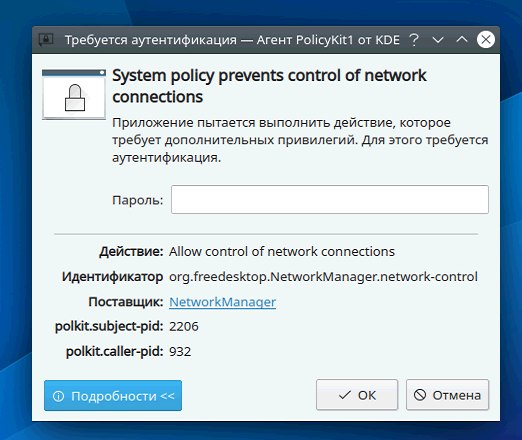The height and width of the screenshot is (440, 522).
Task: Click the action identifier org.freedesktop.NetworkManager.network-control text
Action: [323, 277]
